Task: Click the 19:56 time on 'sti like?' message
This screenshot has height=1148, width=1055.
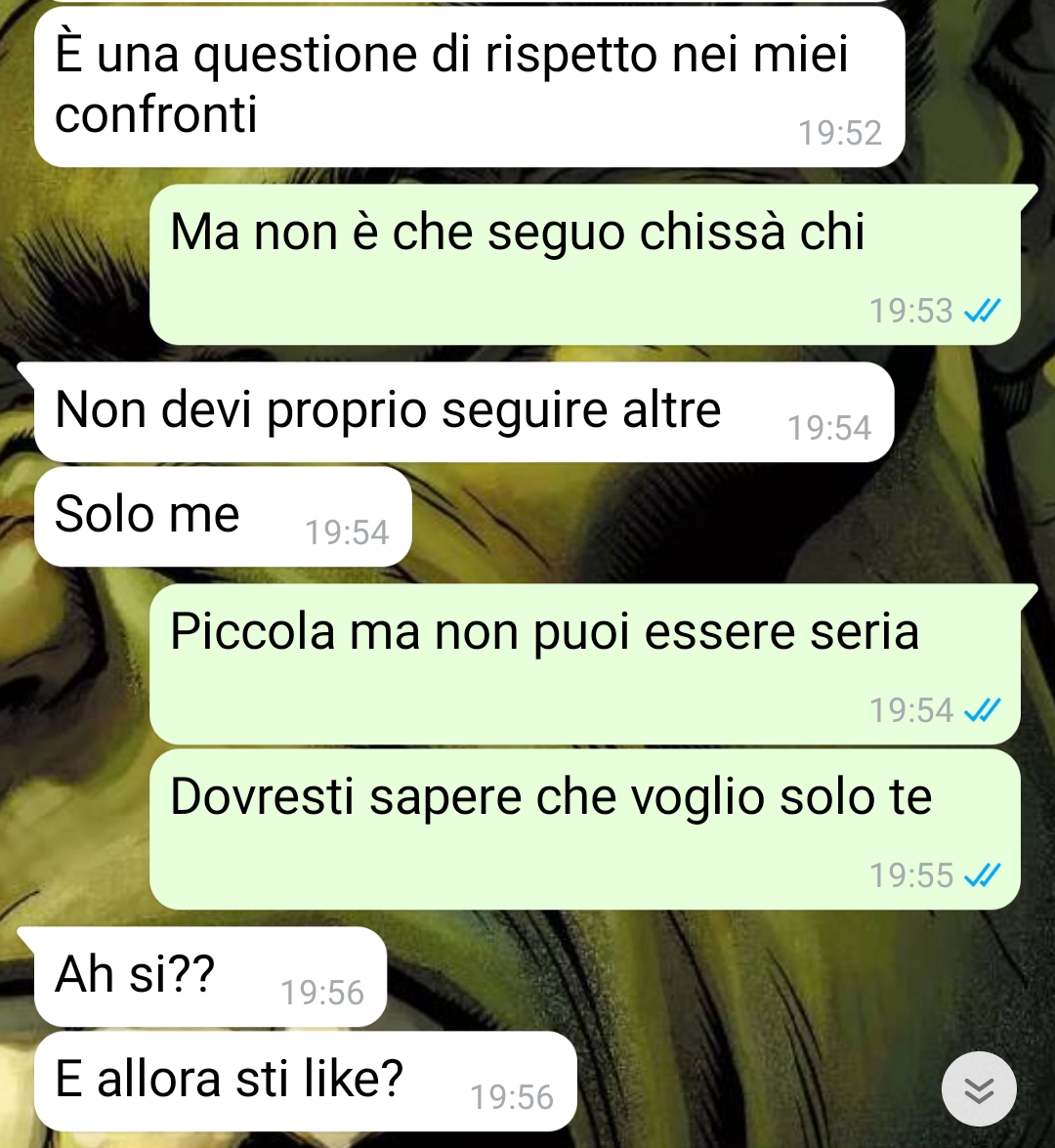Action: pos(512,1097)
